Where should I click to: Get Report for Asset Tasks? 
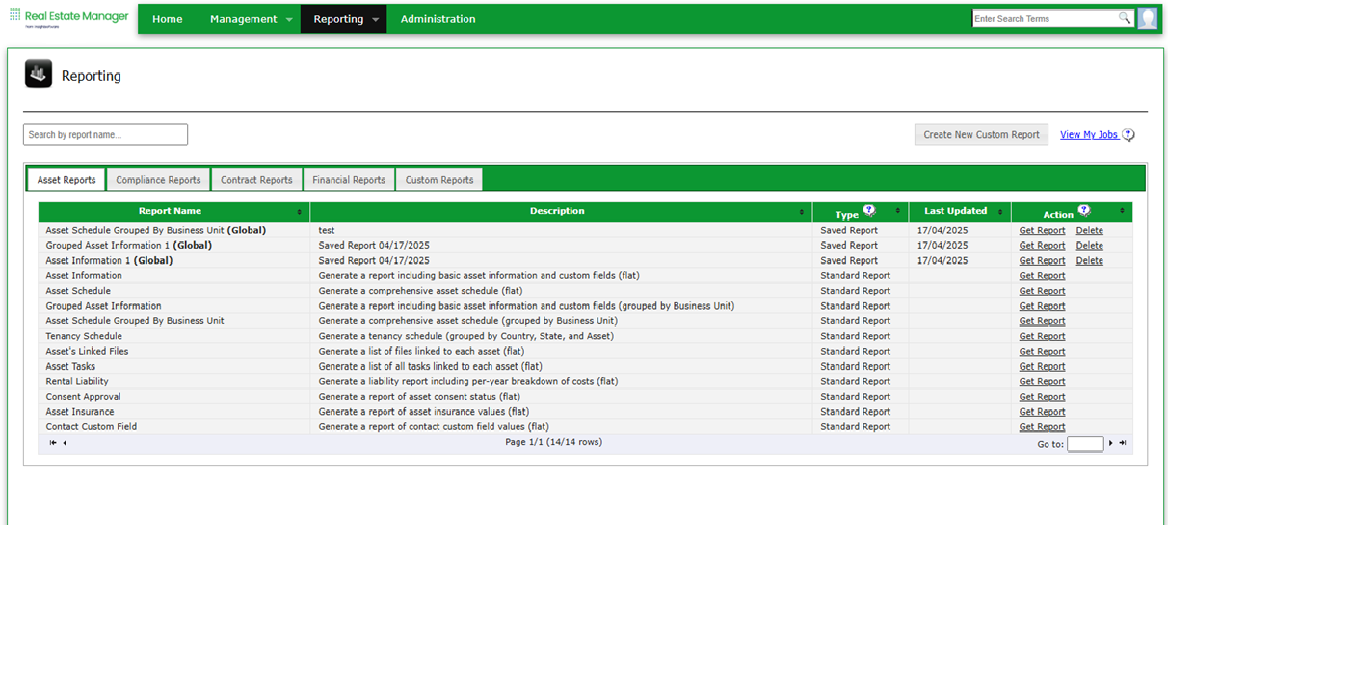(x=1042, y=366)
